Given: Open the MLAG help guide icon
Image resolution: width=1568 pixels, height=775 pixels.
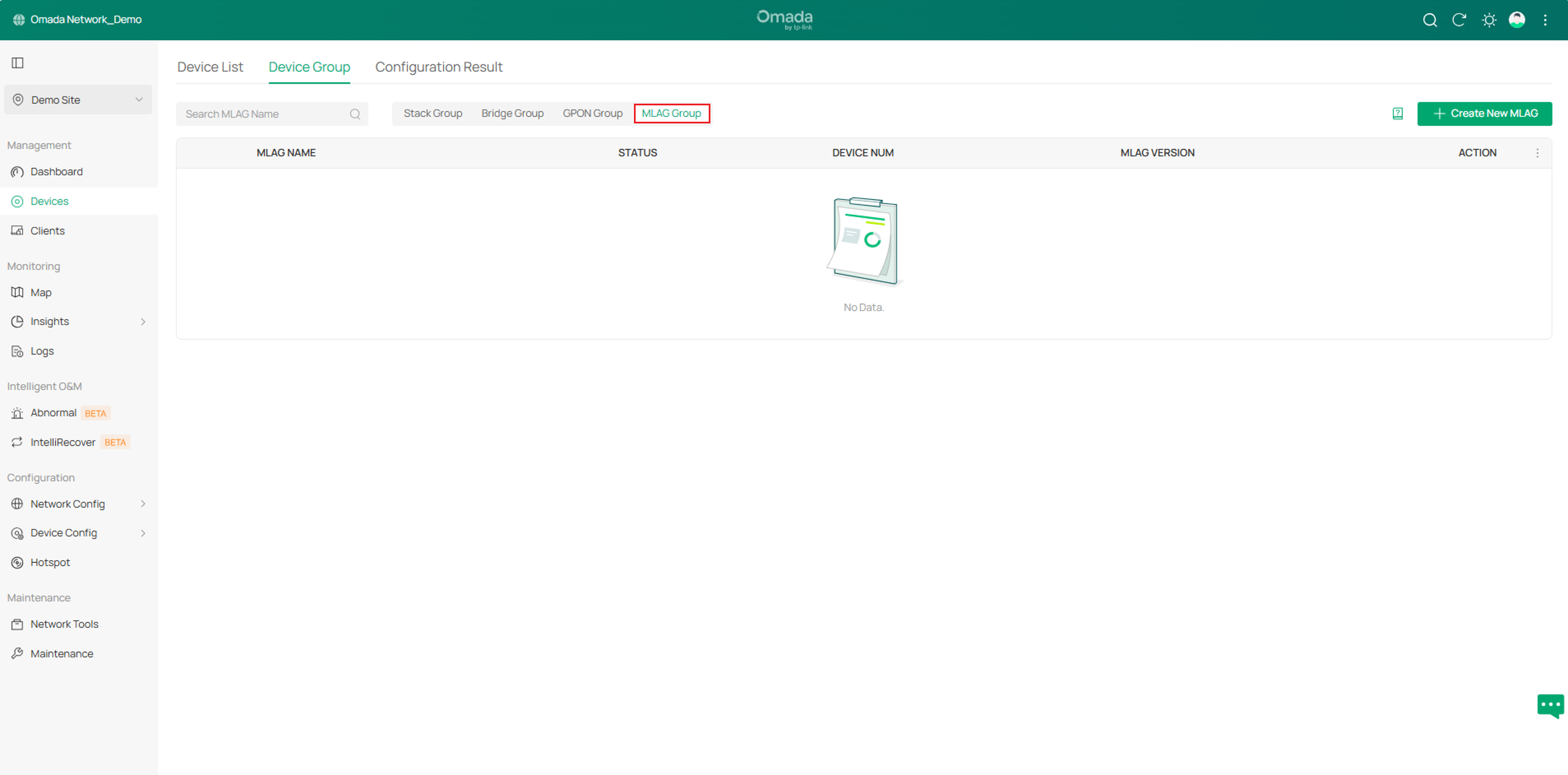Looking at the screenshot, I should (x=1397, y=114).
